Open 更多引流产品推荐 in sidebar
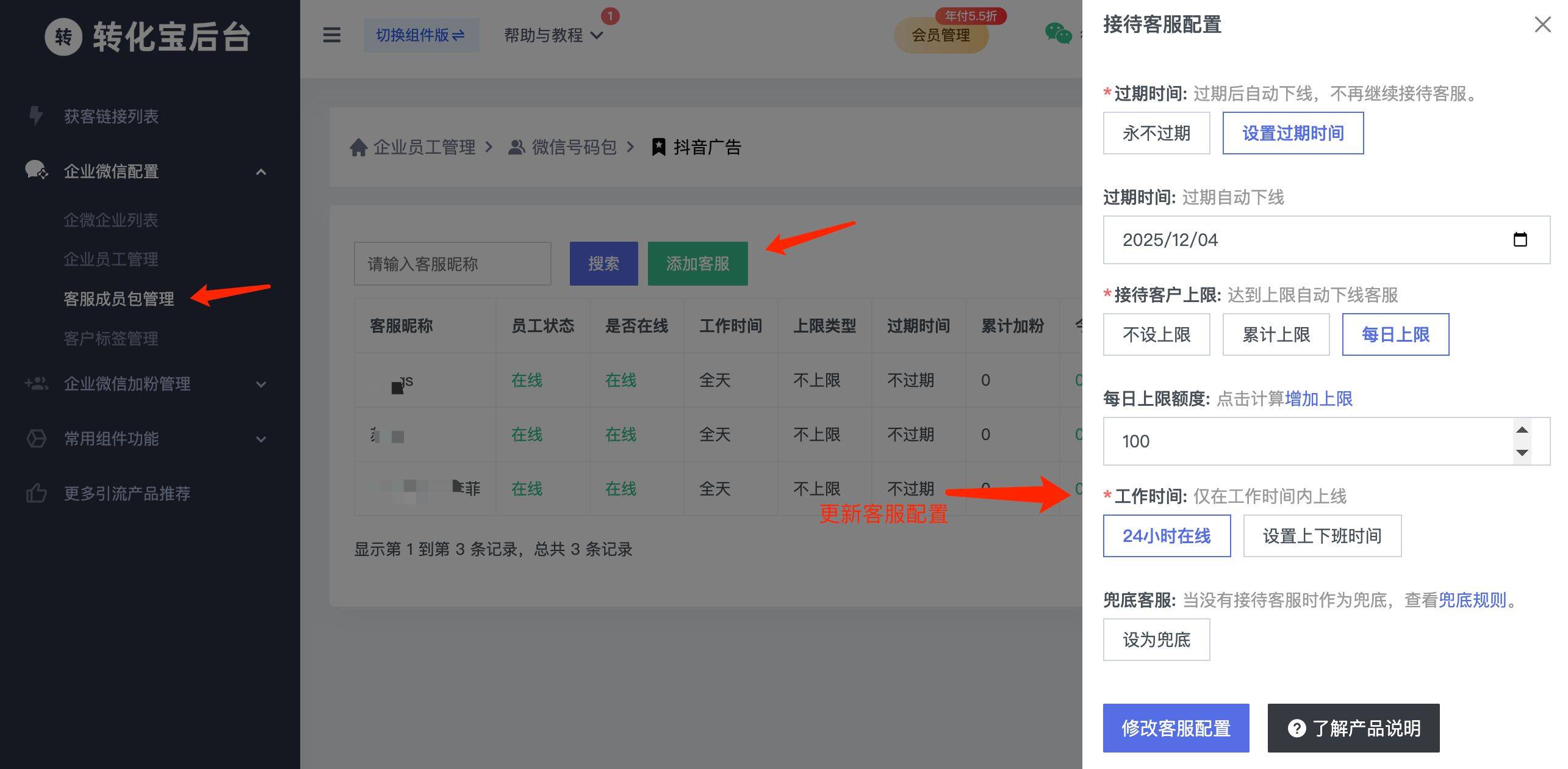 (x=127, y=493)
